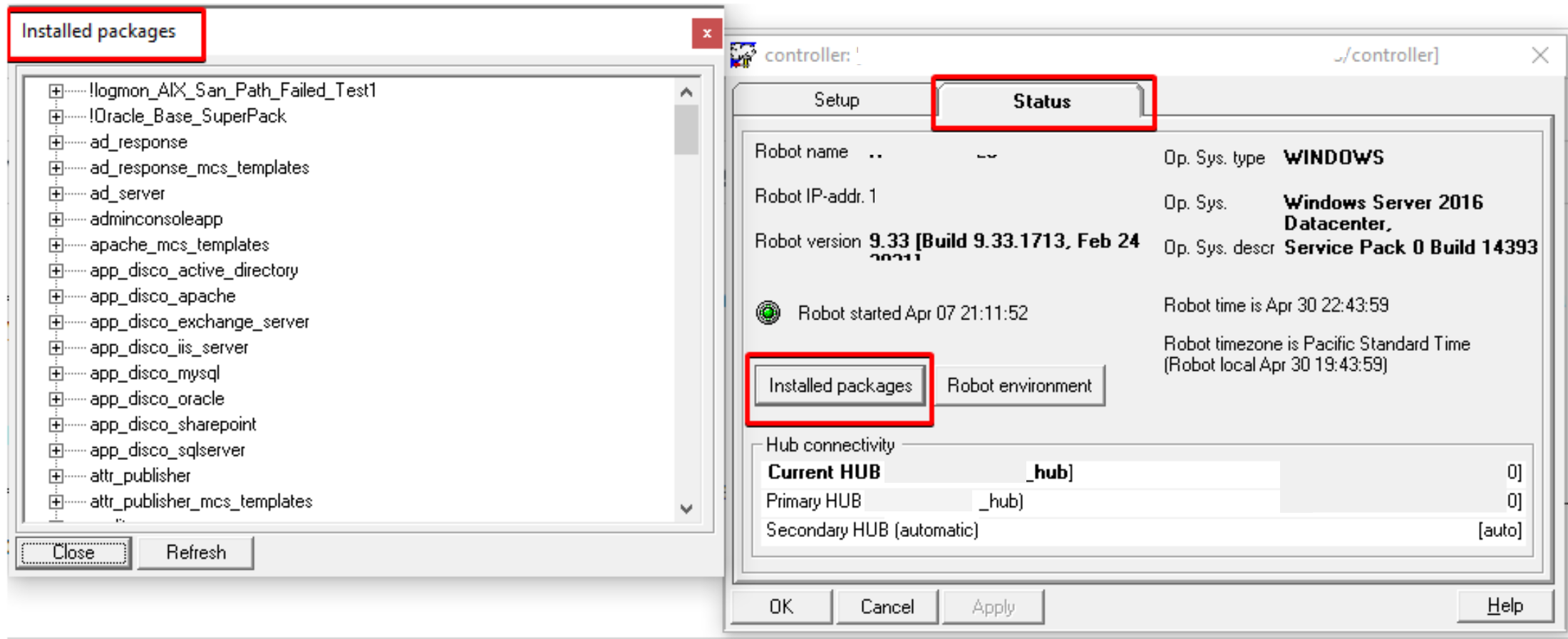The height and width of the screenshot is (639, 1568).
Task: Select the !Oracle_Base_SuperPack item
Action: point(187,116)
